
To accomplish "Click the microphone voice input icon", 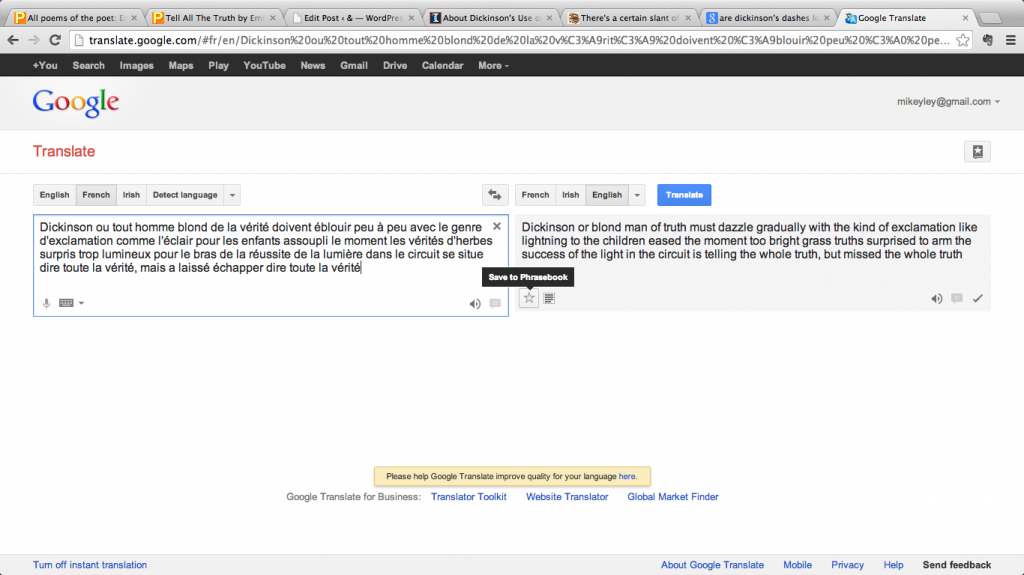I will tap(46, 303).
